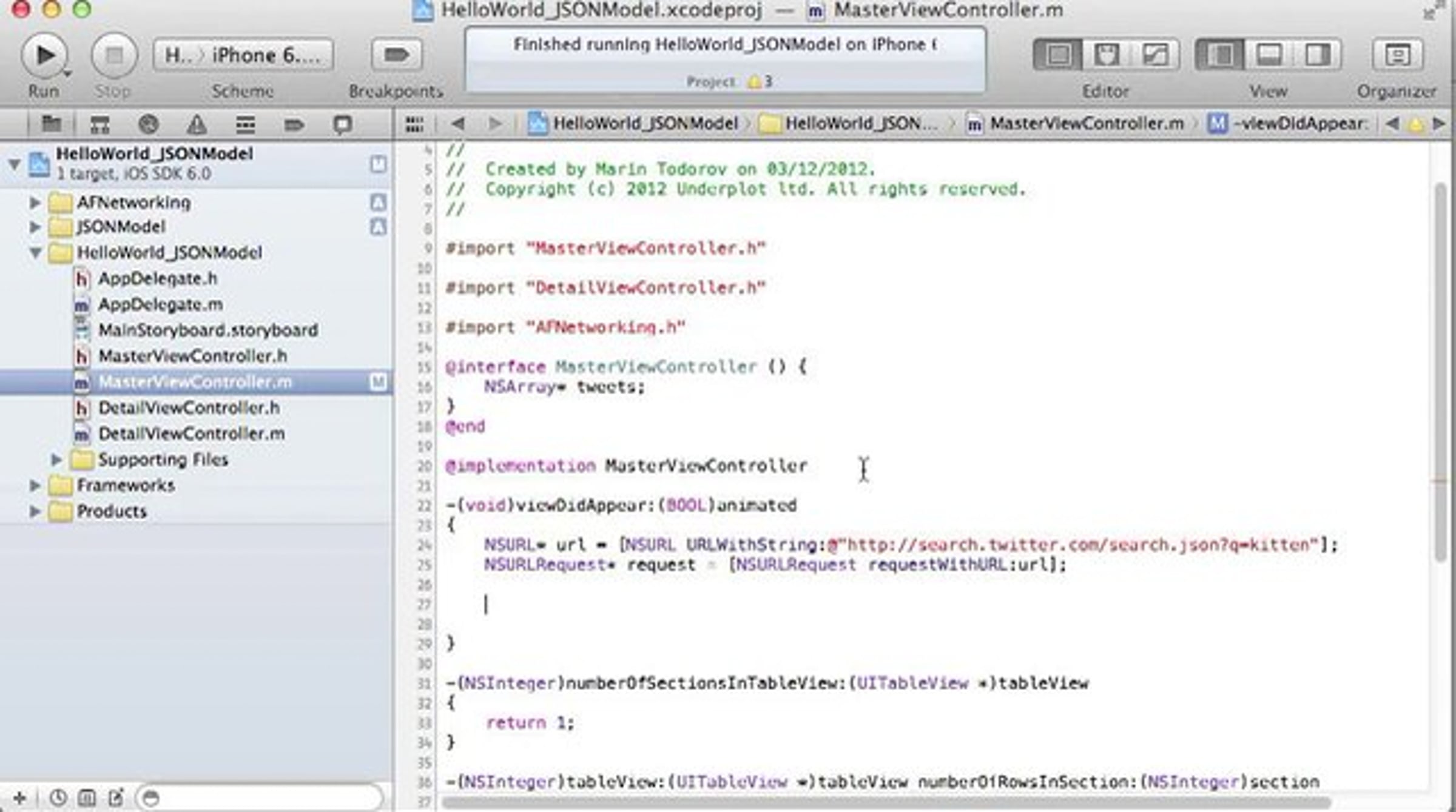The height and width of the screenshot is (812, 1456).
Task: Run the HelloWorld_JSONModel project
Action: point(44,55)
